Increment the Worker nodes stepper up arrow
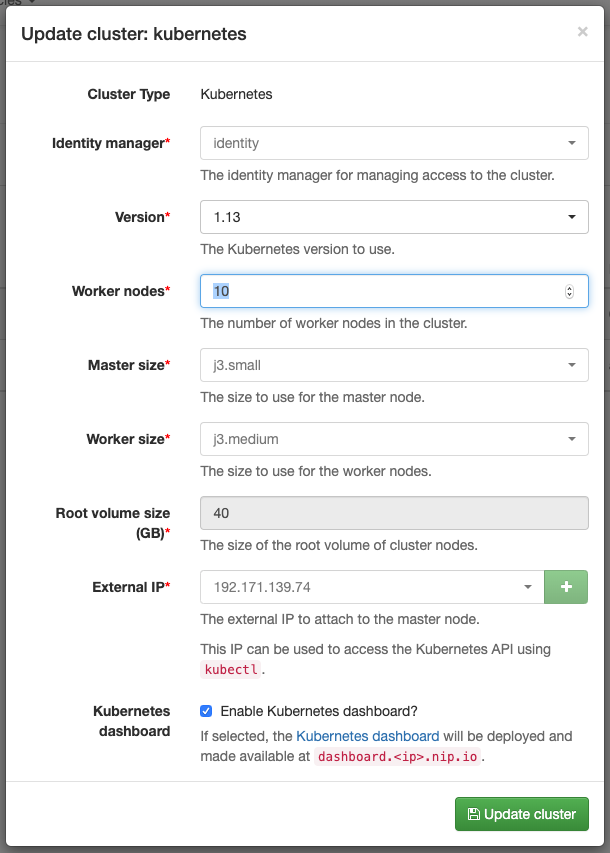The width and height of the screenshot is (610, 853). click(x=570, y=287)
